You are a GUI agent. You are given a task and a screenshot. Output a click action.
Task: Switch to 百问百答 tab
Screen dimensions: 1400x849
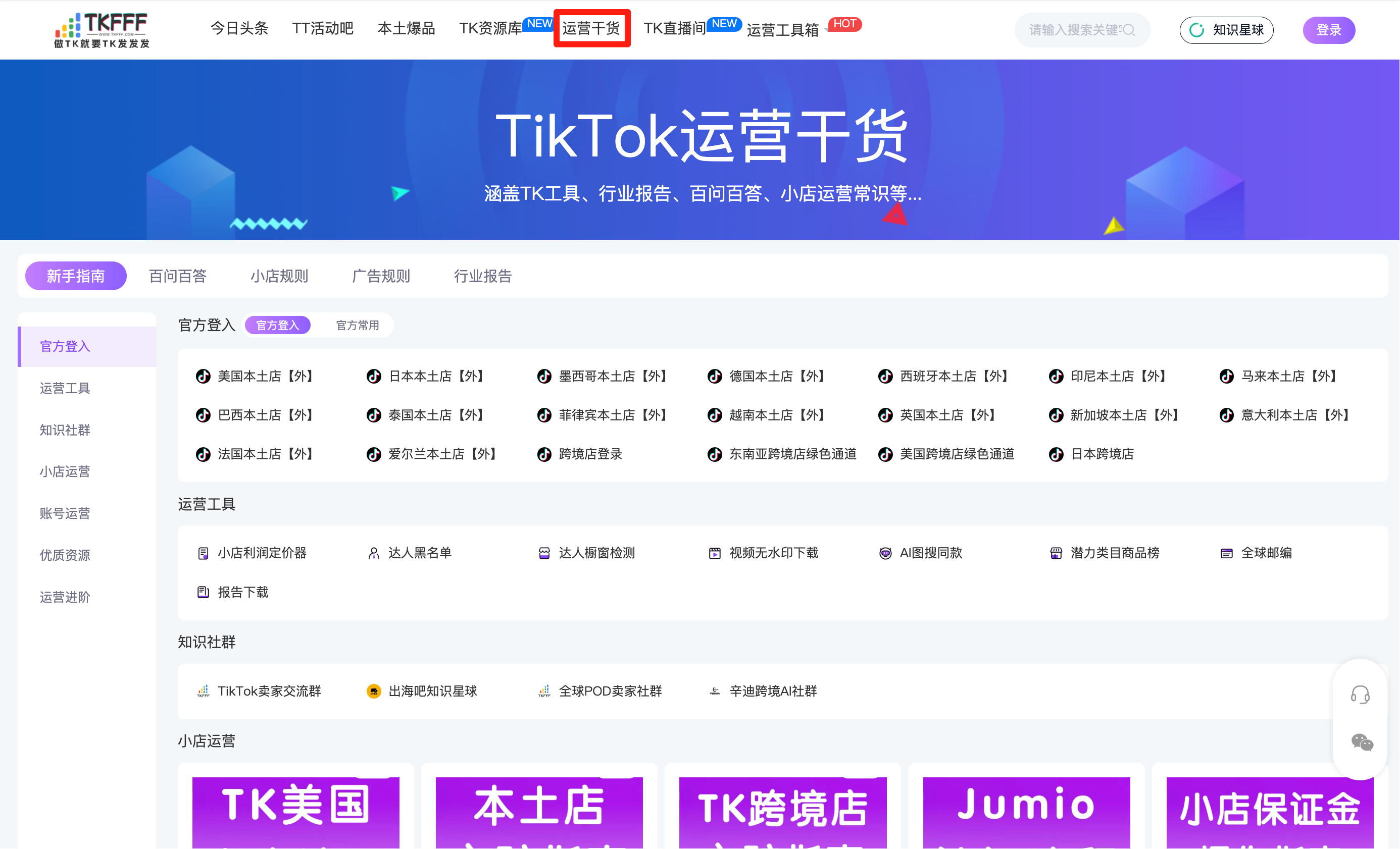177,276
